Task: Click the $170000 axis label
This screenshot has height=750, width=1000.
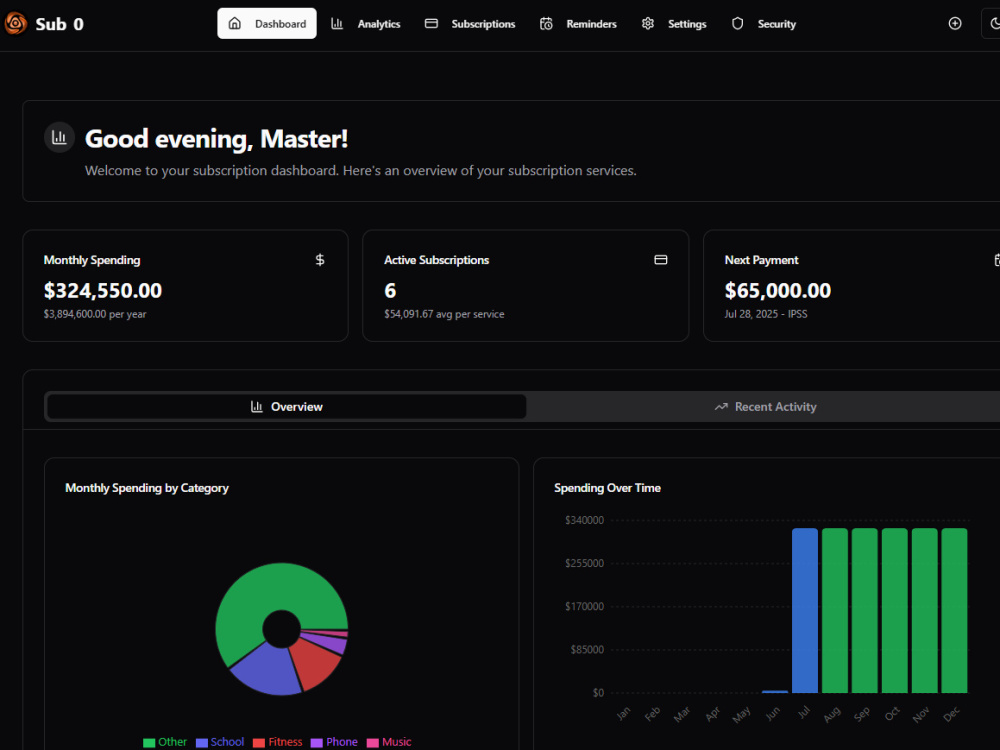Action: point(584,607)
